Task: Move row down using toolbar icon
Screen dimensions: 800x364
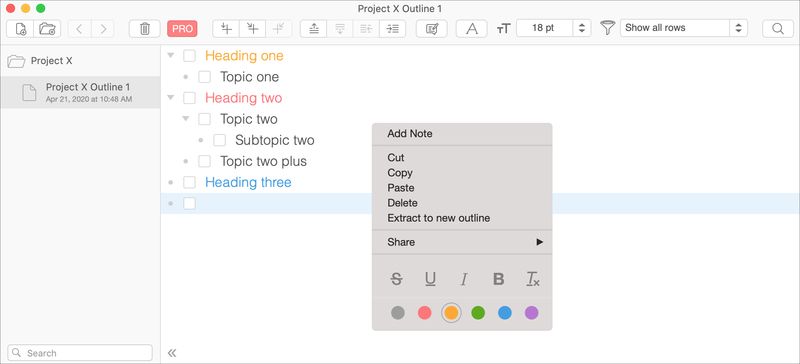Action: [x=340, y=29]
